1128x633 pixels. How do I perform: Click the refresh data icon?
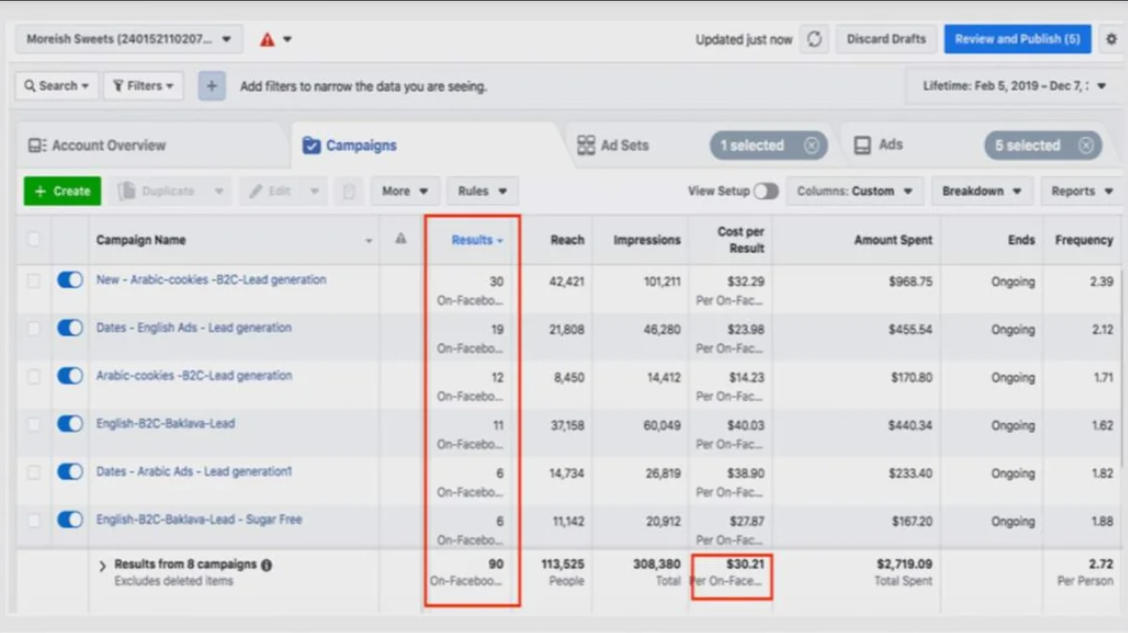click(814, 40)
